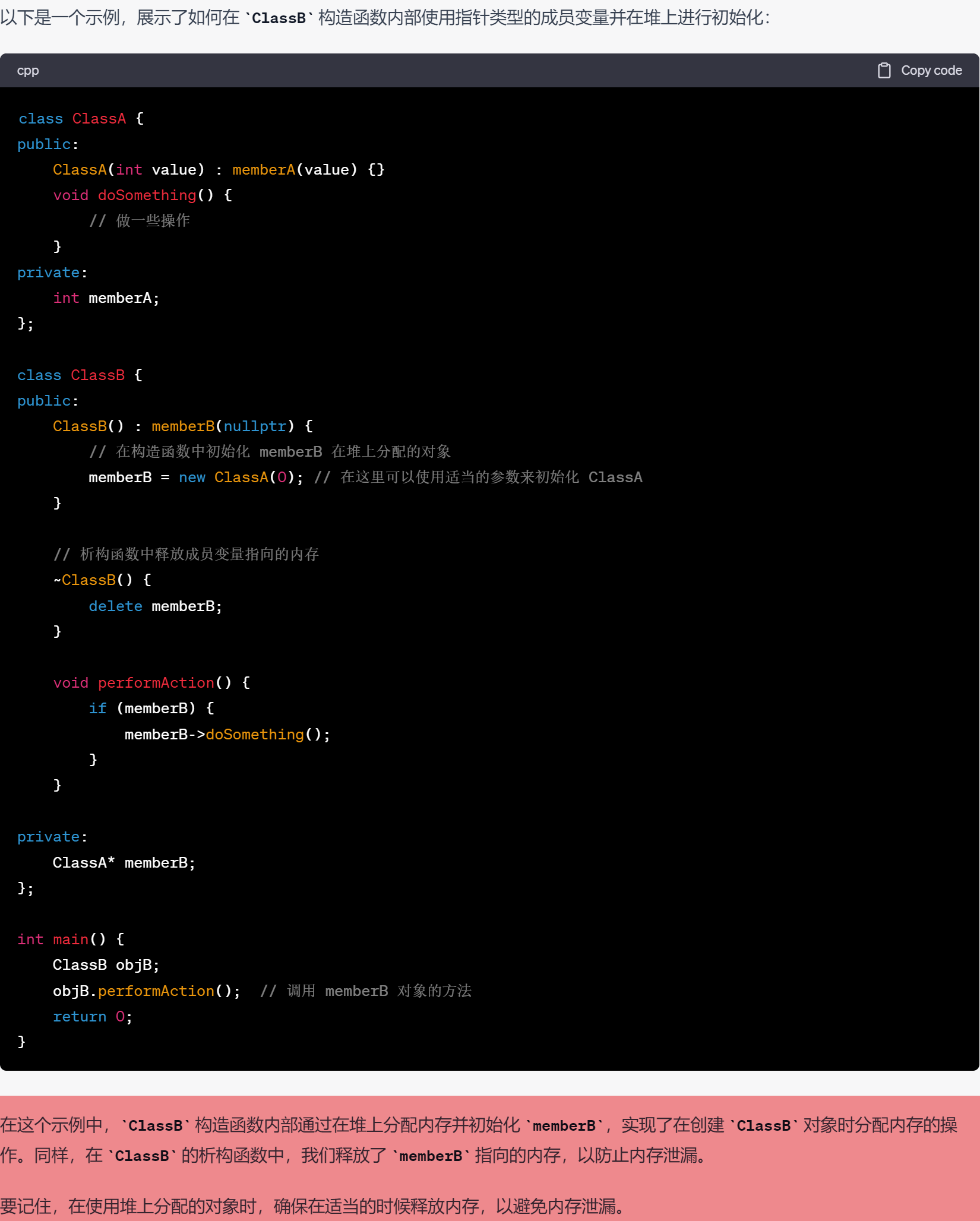Click the Copy code button label

pos(931,71)
